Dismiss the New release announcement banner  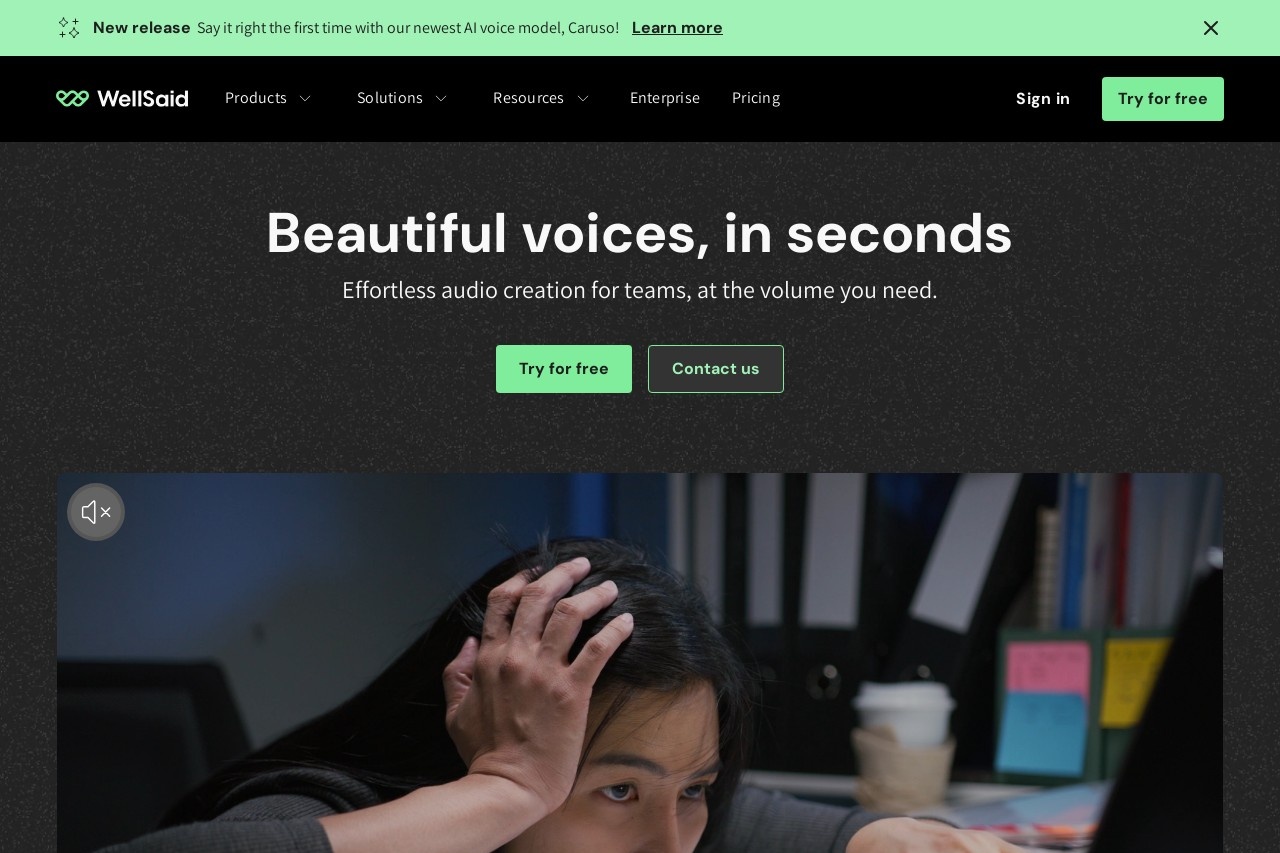click(x=1211, y=28)
